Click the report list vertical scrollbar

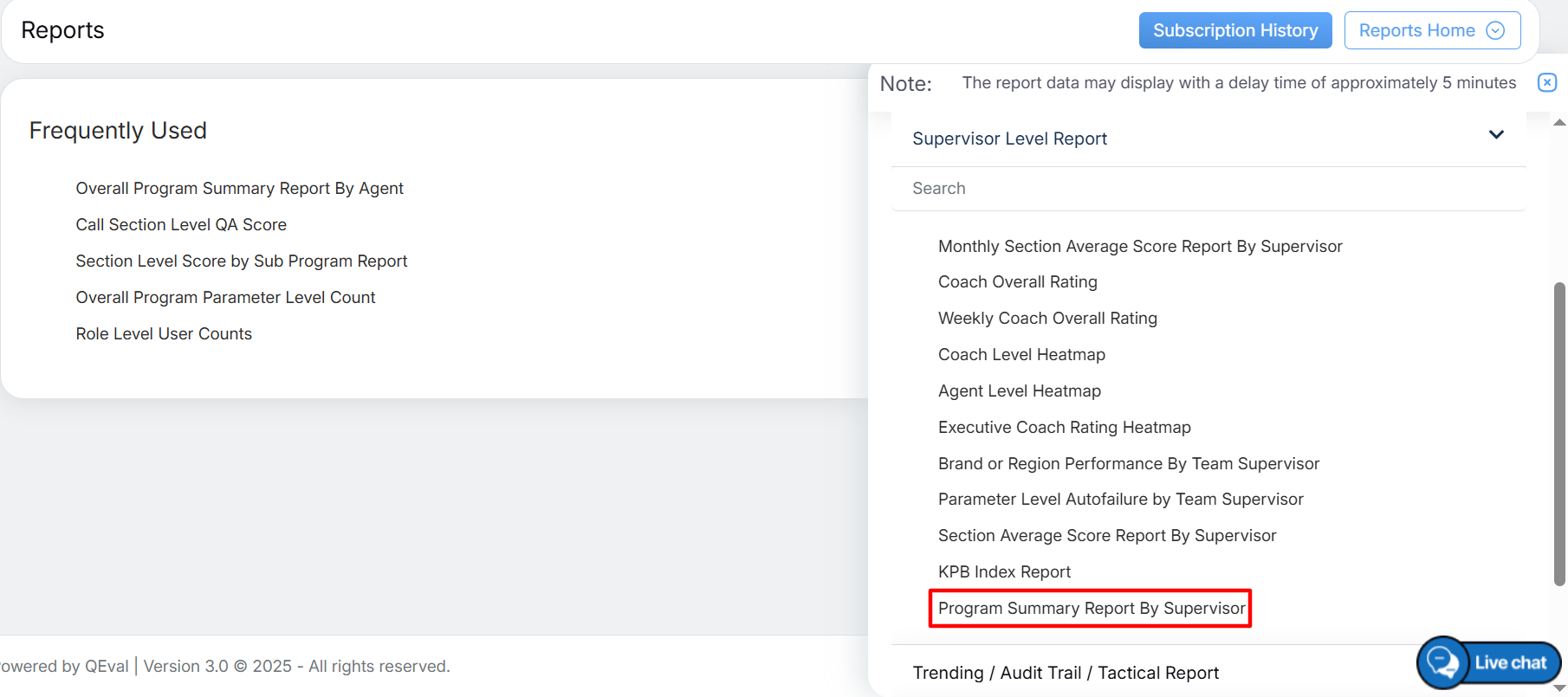click(1559, 433)
